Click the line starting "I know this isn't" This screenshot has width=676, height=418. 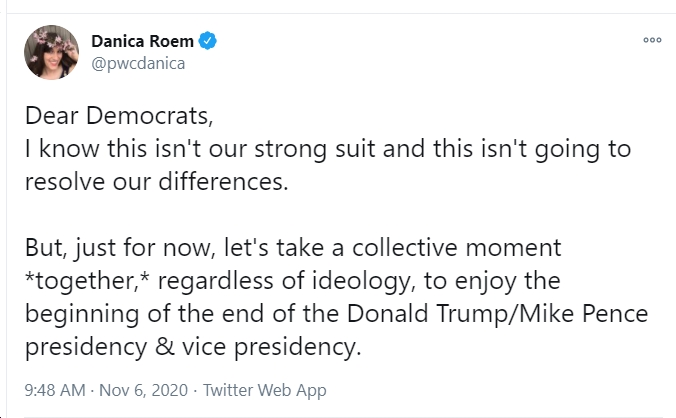click(328, 149)
